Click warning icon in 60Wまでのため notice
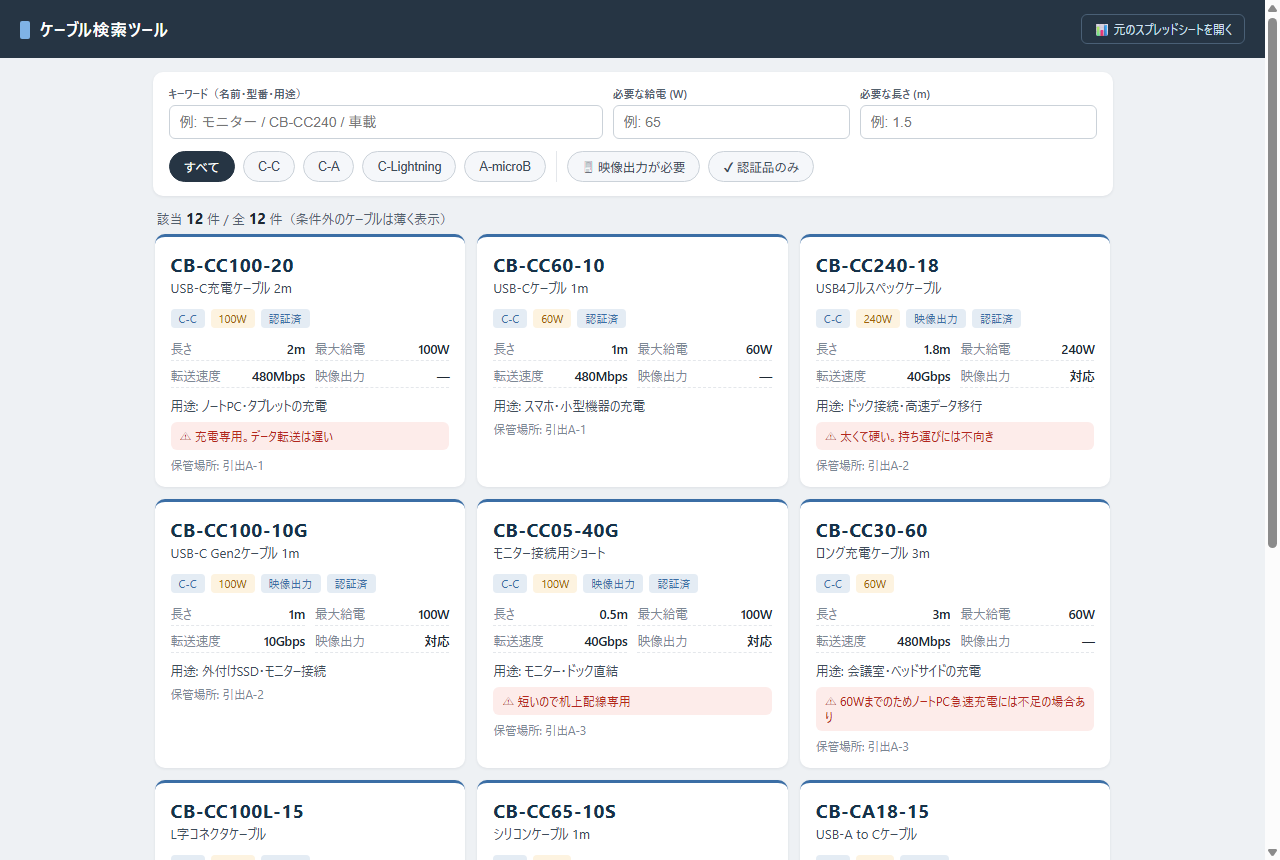 830,702
